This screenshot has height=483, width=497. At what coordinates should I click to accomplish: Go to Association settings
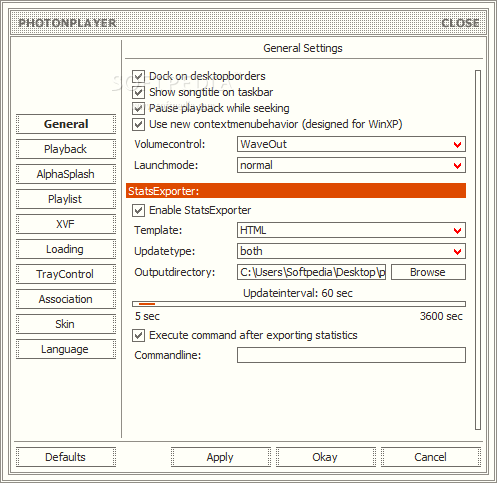(x=66, y=299)
